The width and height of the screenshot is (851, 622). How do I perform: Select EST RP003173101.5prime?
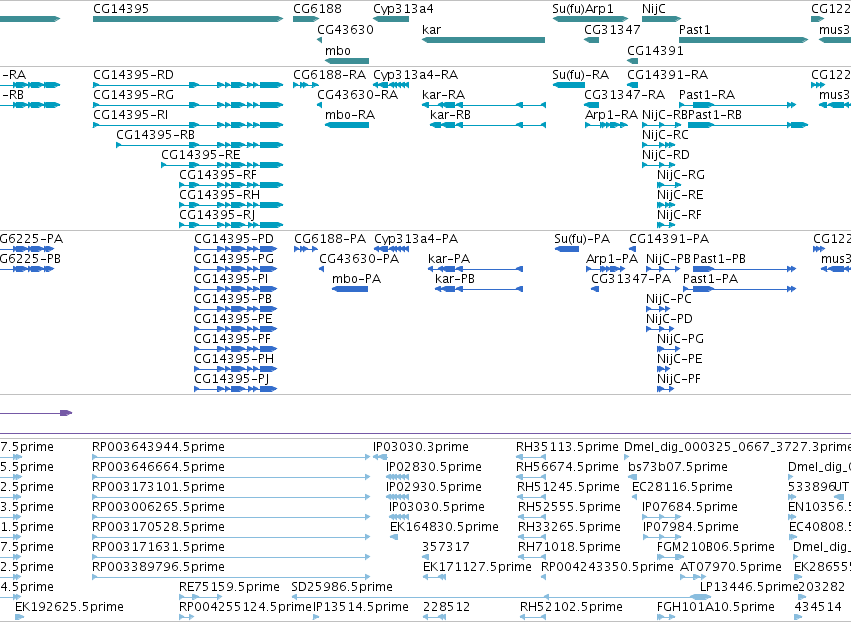pyautogui.click(x=158, y=487)
